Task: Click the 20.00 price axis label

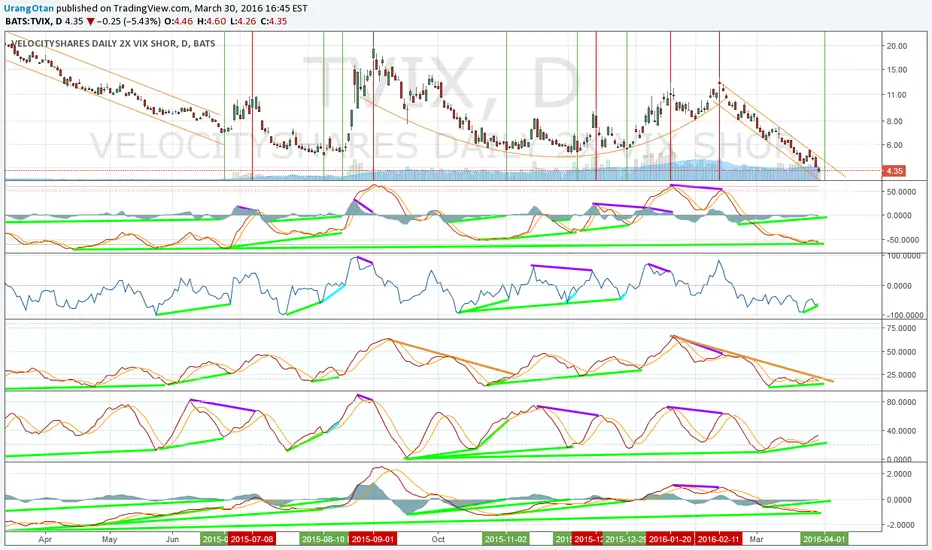Action: pyautogui.click(x=896, y=46)
